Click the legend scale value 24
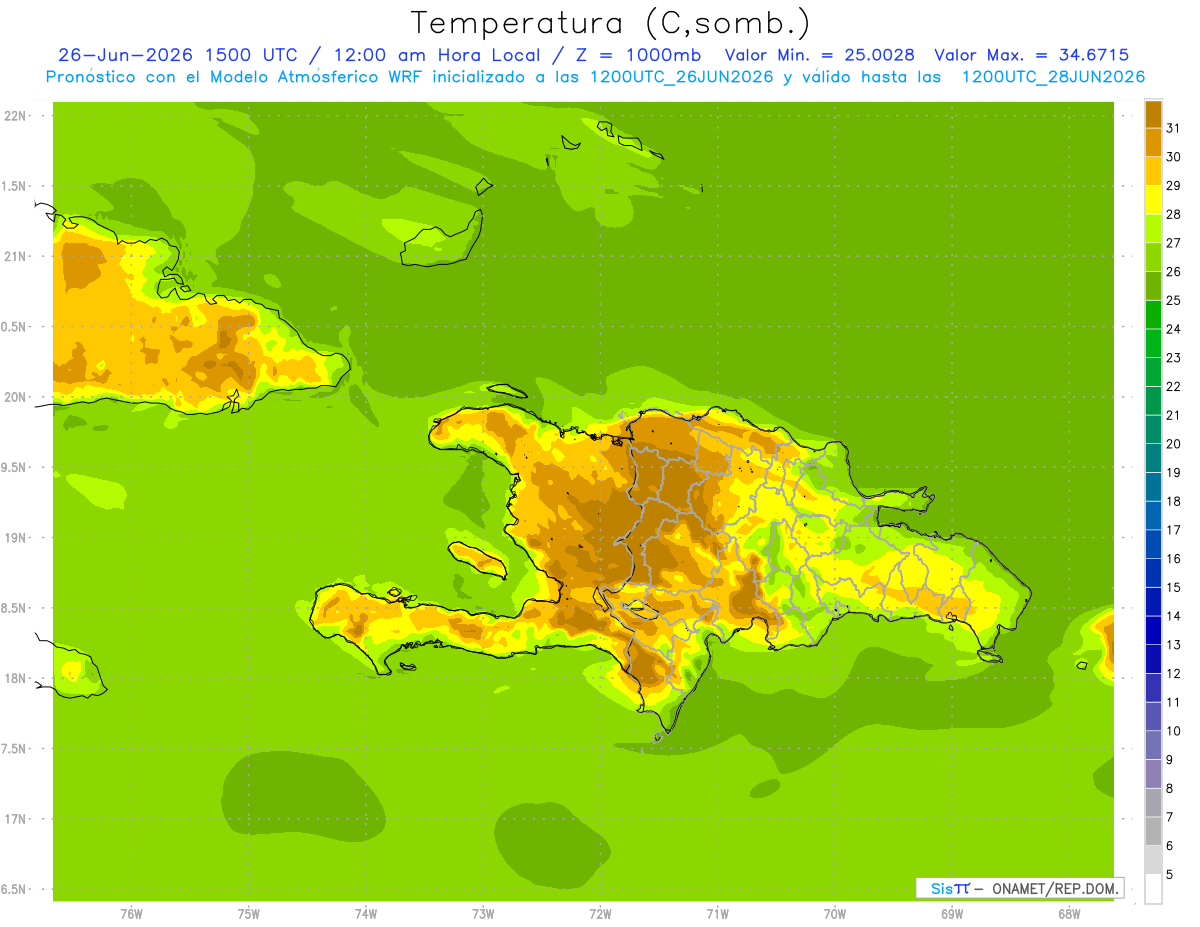 pyautogui.click(x=1173, y=329)
